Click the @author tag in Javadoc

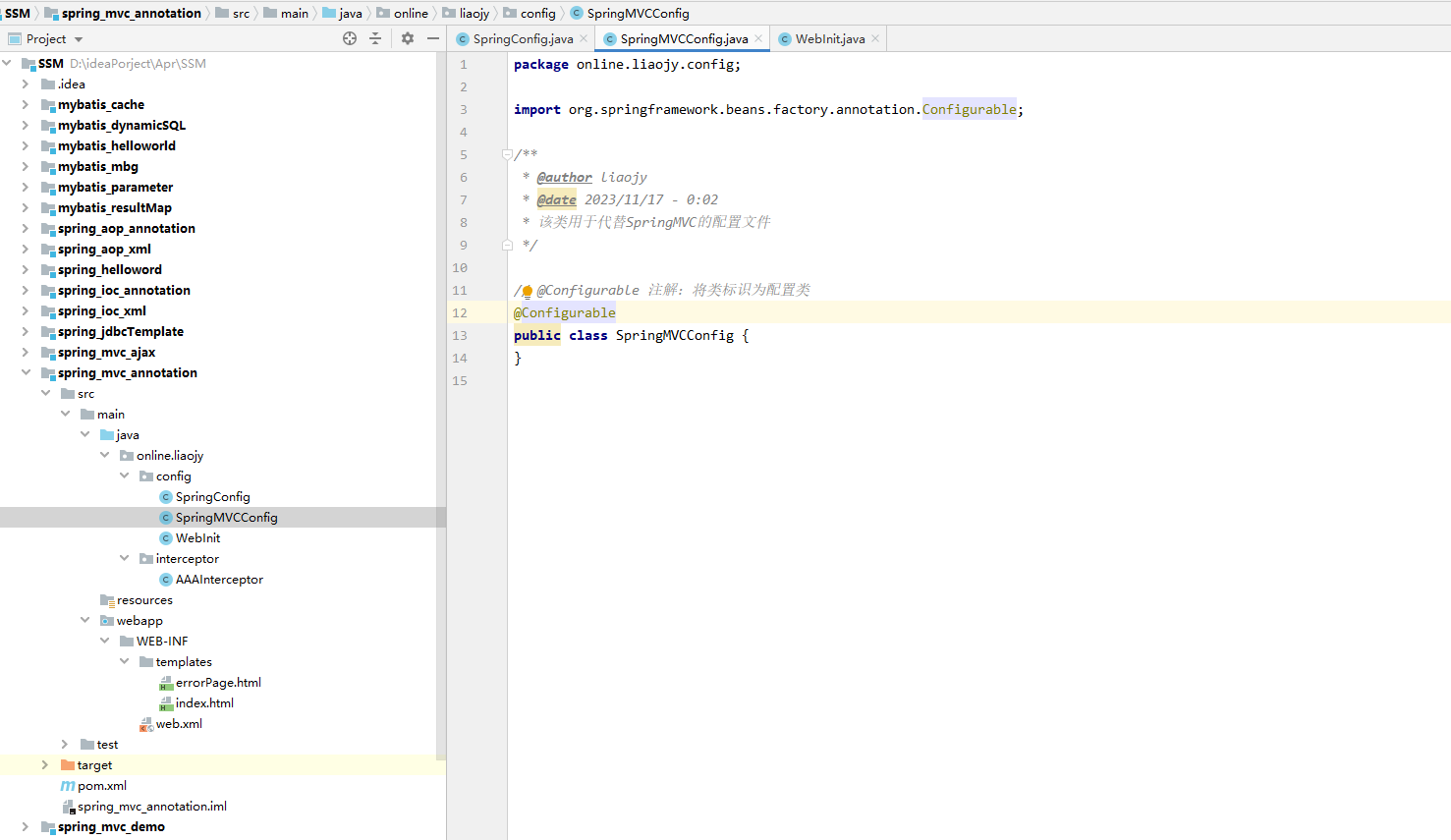click(x=564, y=177)
